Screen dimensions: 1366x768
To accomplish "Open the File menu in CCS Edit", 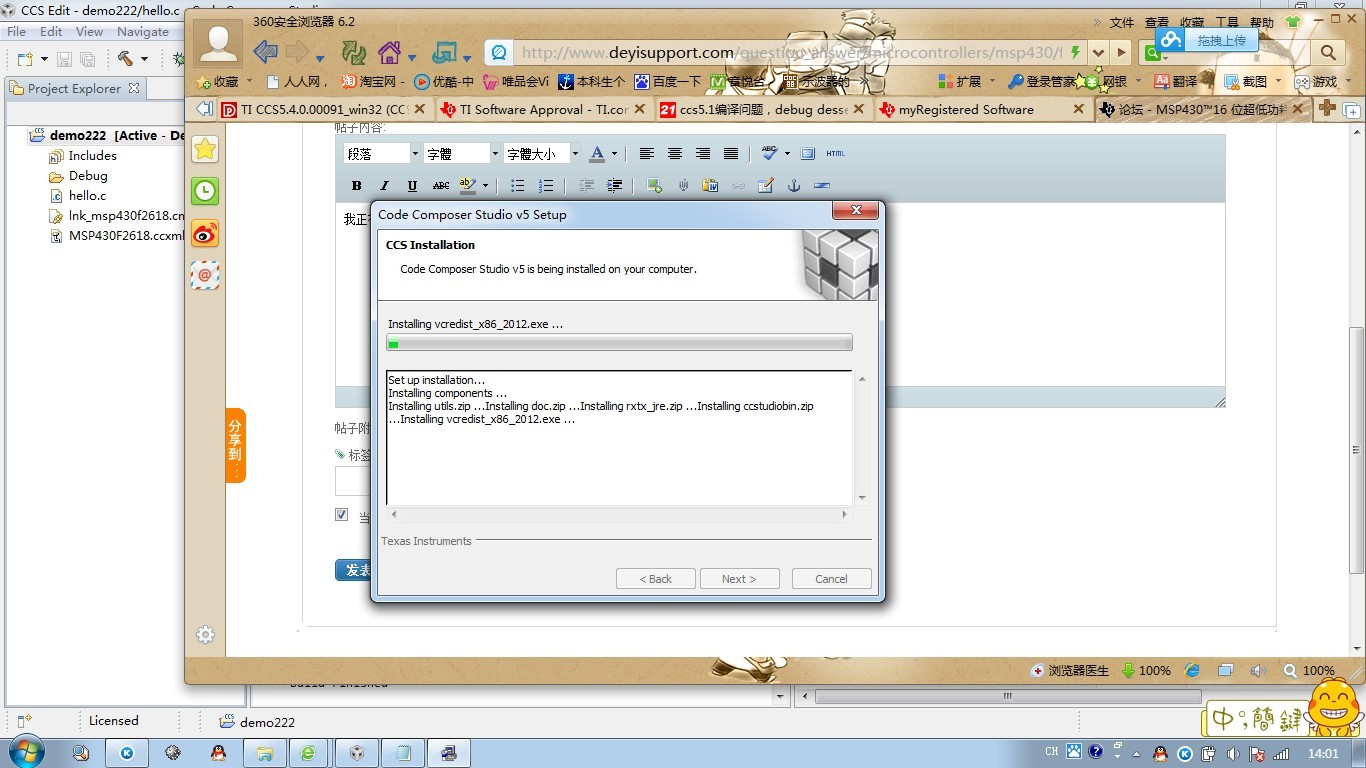I will (16, 32).
